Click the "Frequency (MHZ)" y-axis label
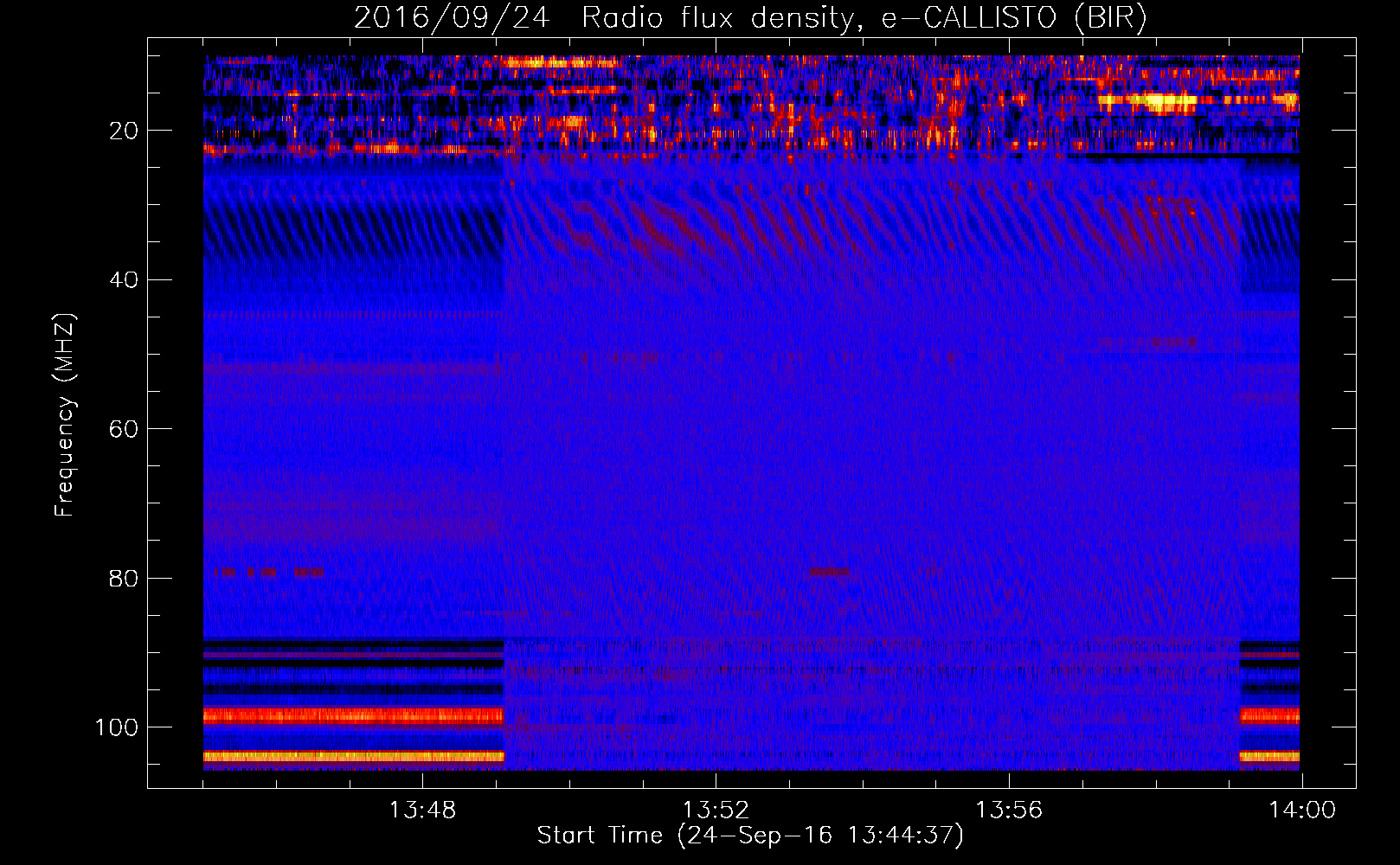The width and height of the screenshot is (1400, 865). pos(66,414)
